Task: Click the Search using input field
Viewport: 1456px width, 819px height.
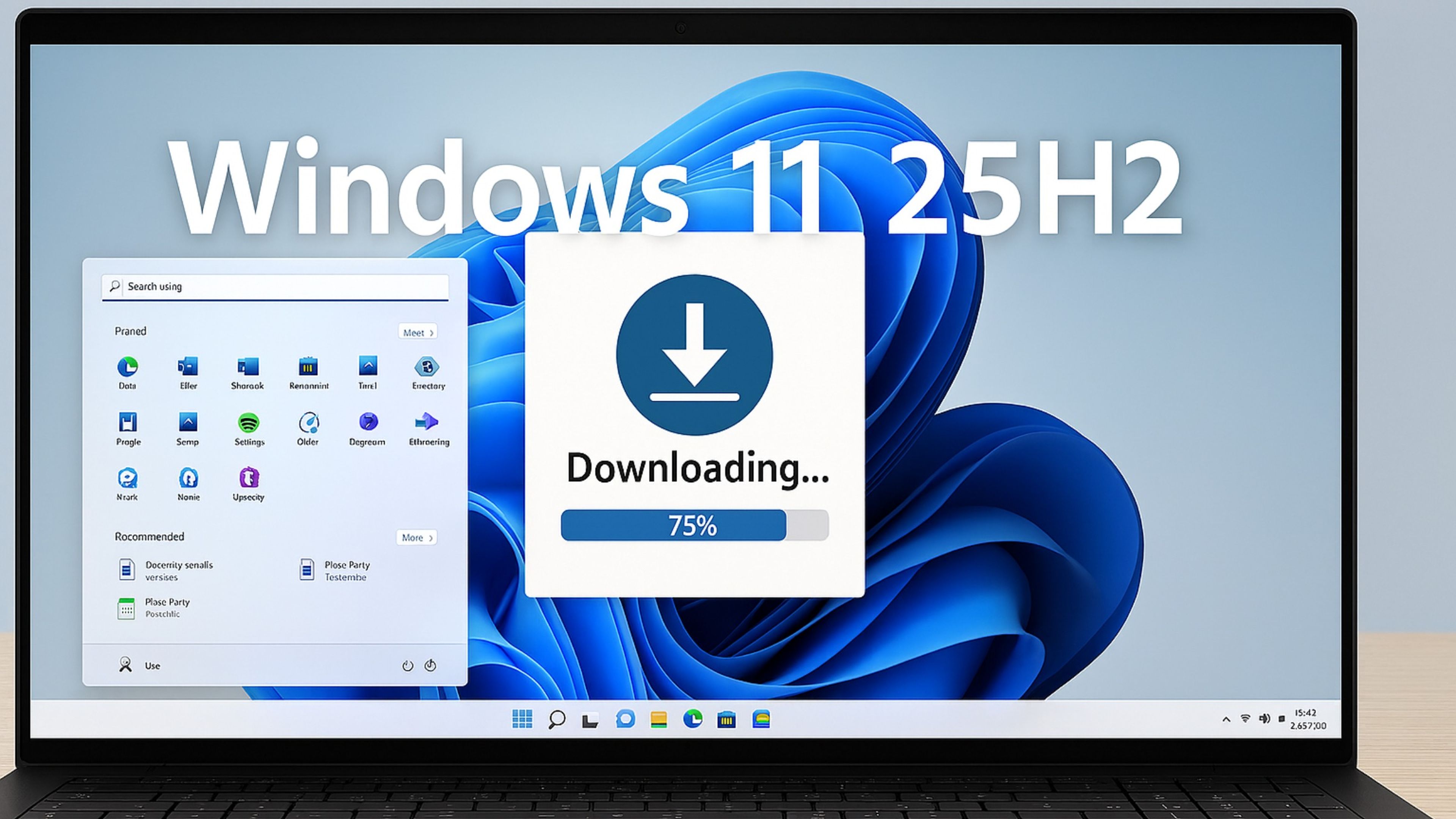Action: (275, 287)
